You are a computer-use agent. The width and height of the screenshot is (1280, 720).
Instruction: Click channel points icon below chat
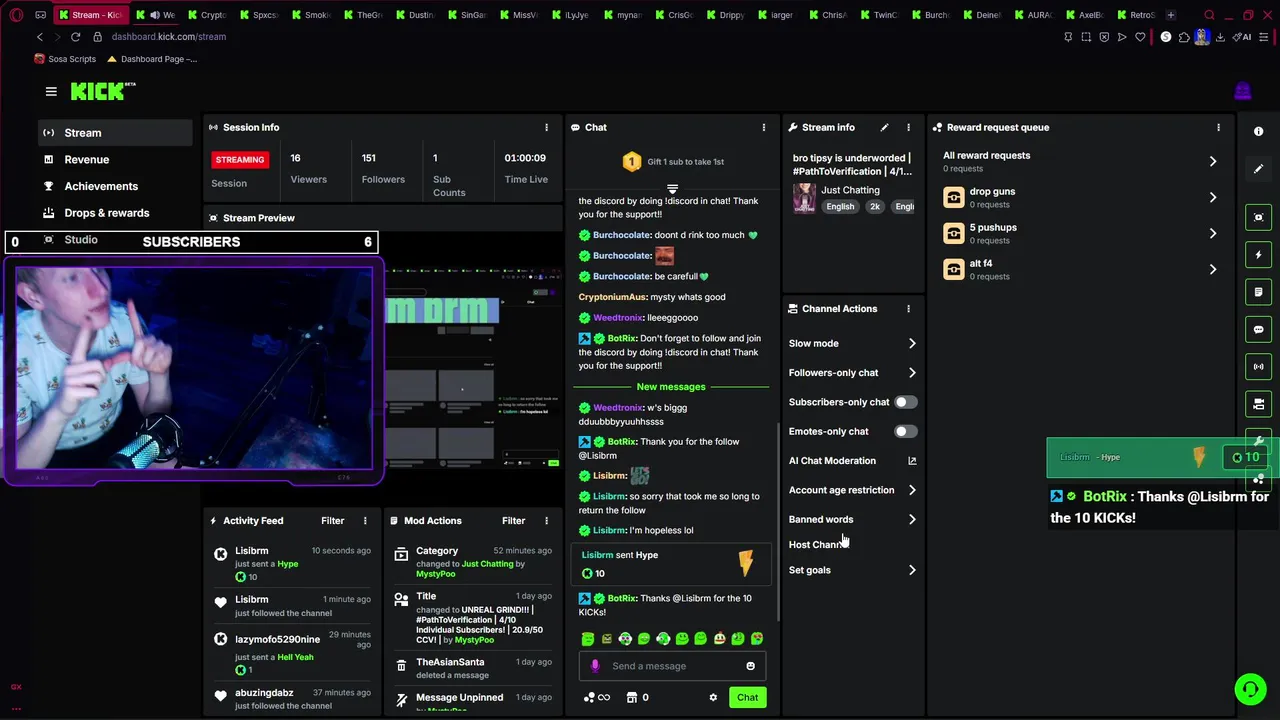point(590,697)
